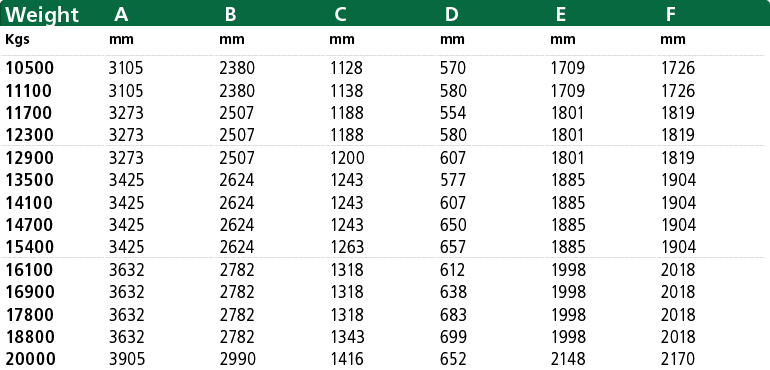Select the 20000 weight row

(x=385, y=359)
